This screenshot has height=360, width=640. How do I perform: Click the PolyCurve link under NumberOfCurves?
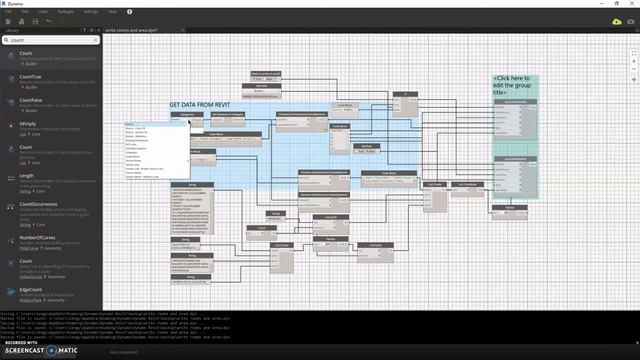coord(29,248)
